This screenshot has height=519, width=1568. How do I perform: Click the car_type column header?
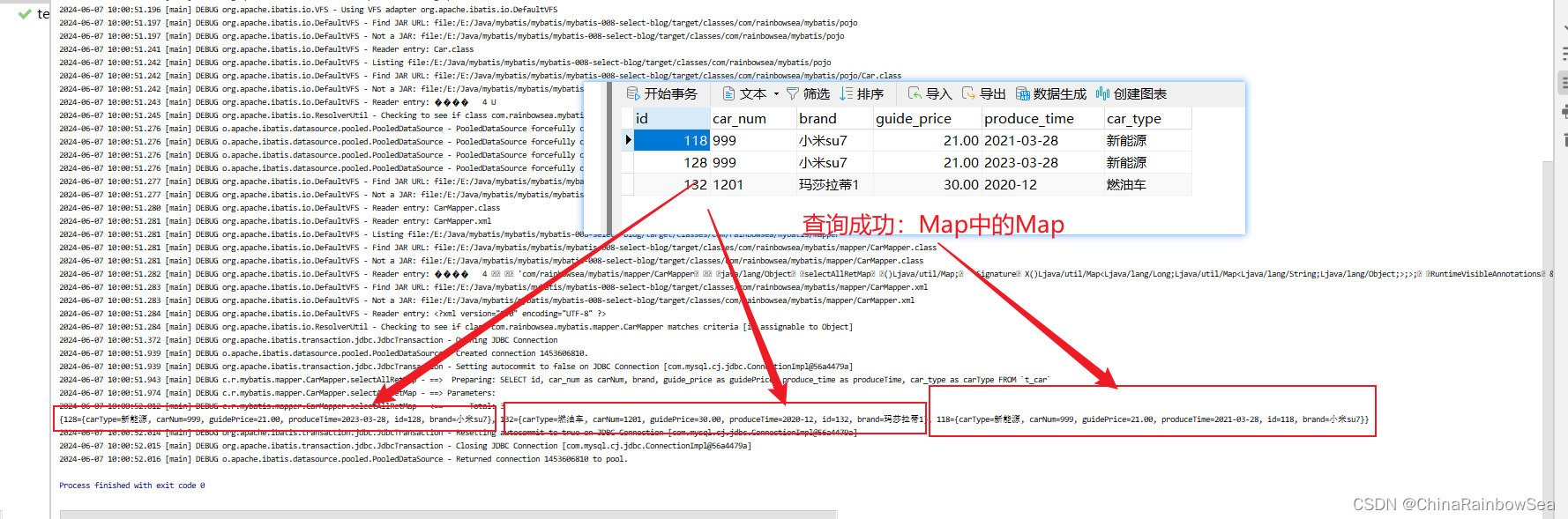click(1145, 118)
